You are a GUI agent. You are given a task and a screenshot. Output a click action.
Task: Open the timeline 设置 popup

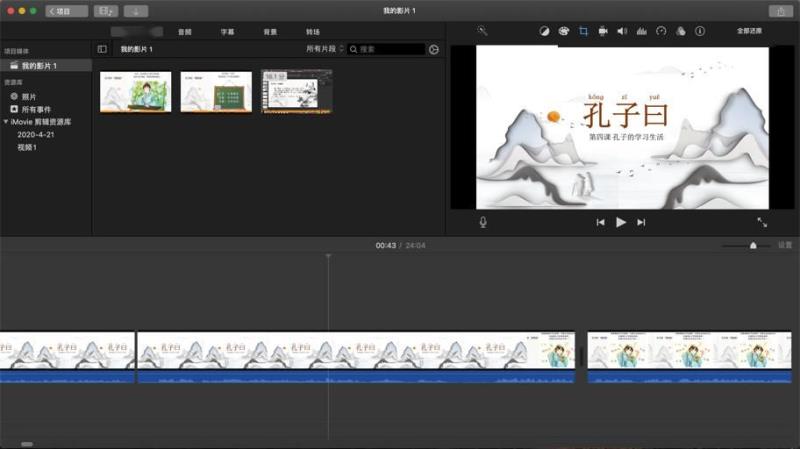click(785, 245)
